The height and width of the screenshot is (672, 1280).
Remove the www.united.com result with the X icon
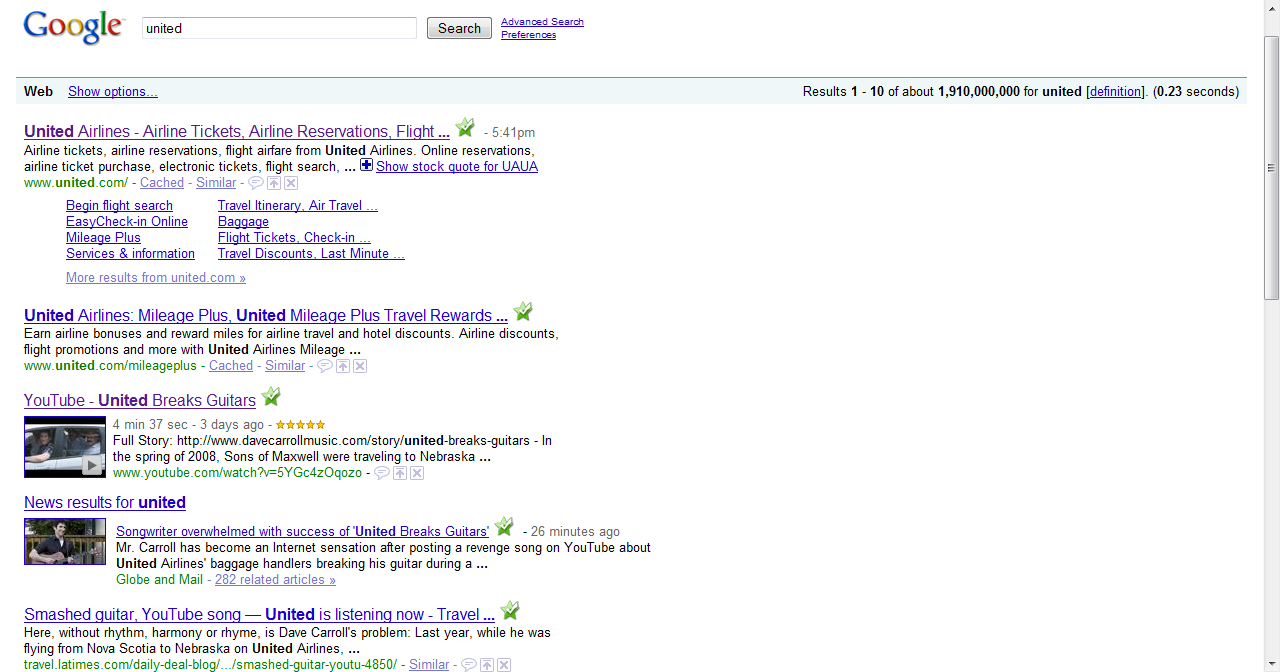(x=291, y=183)
